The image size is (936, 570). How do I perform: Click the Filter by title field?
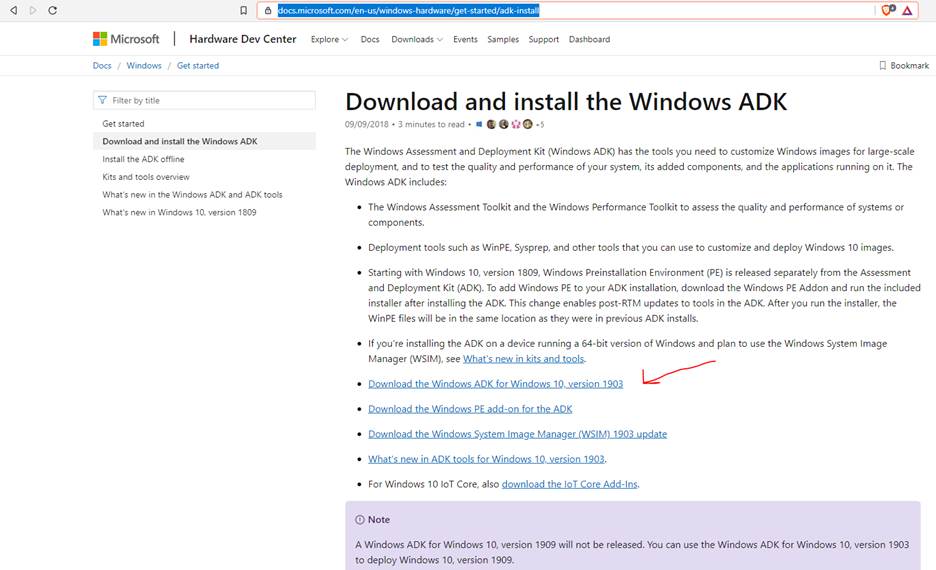[204, 100]
